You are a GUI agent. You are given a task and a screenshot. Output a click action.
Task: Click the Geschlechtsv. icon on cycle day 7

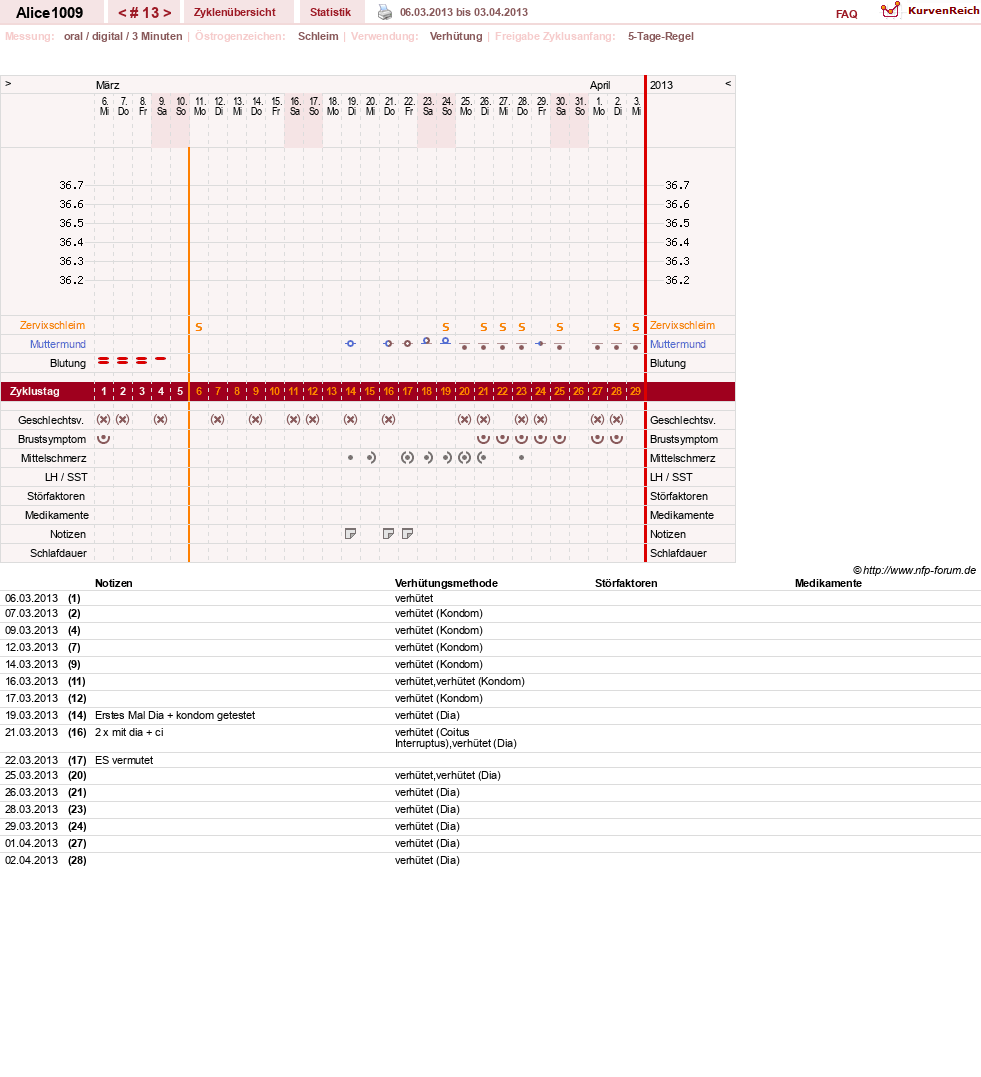[x=218, y=420]
